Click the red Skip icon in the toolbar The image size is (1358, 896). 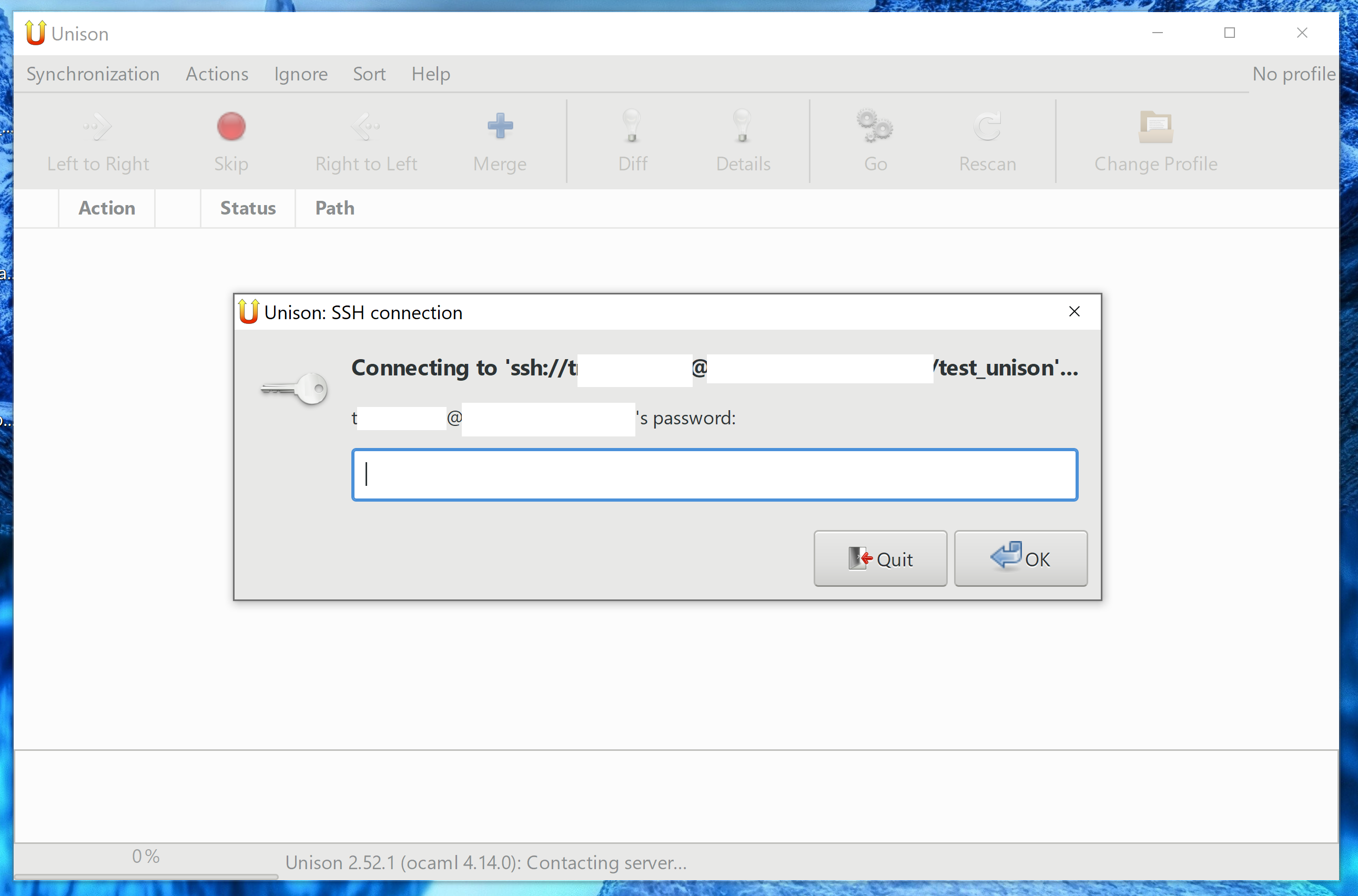(x=231, y=127)
